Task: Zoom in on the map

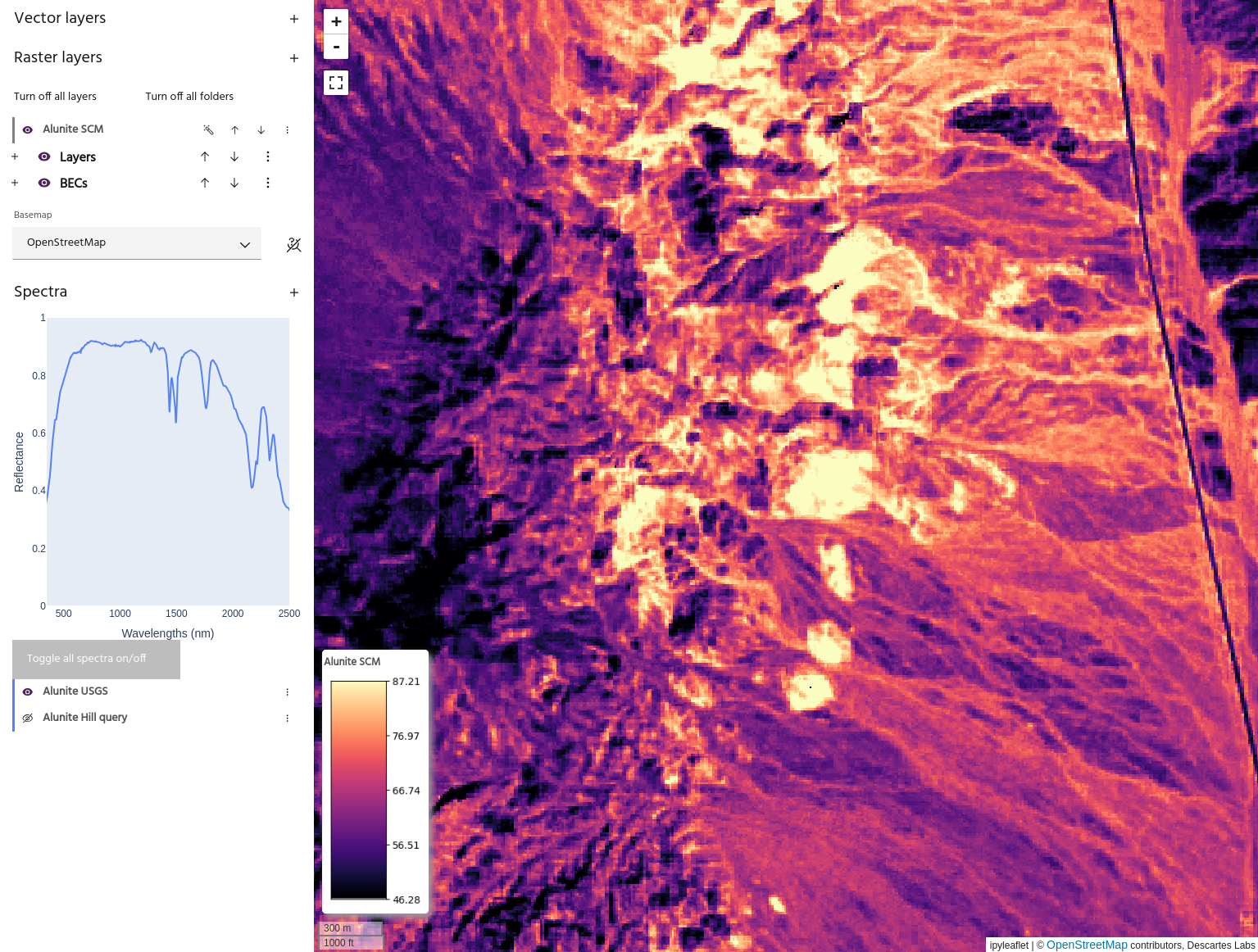Action: pyautogui.click(x=336, y=21)
